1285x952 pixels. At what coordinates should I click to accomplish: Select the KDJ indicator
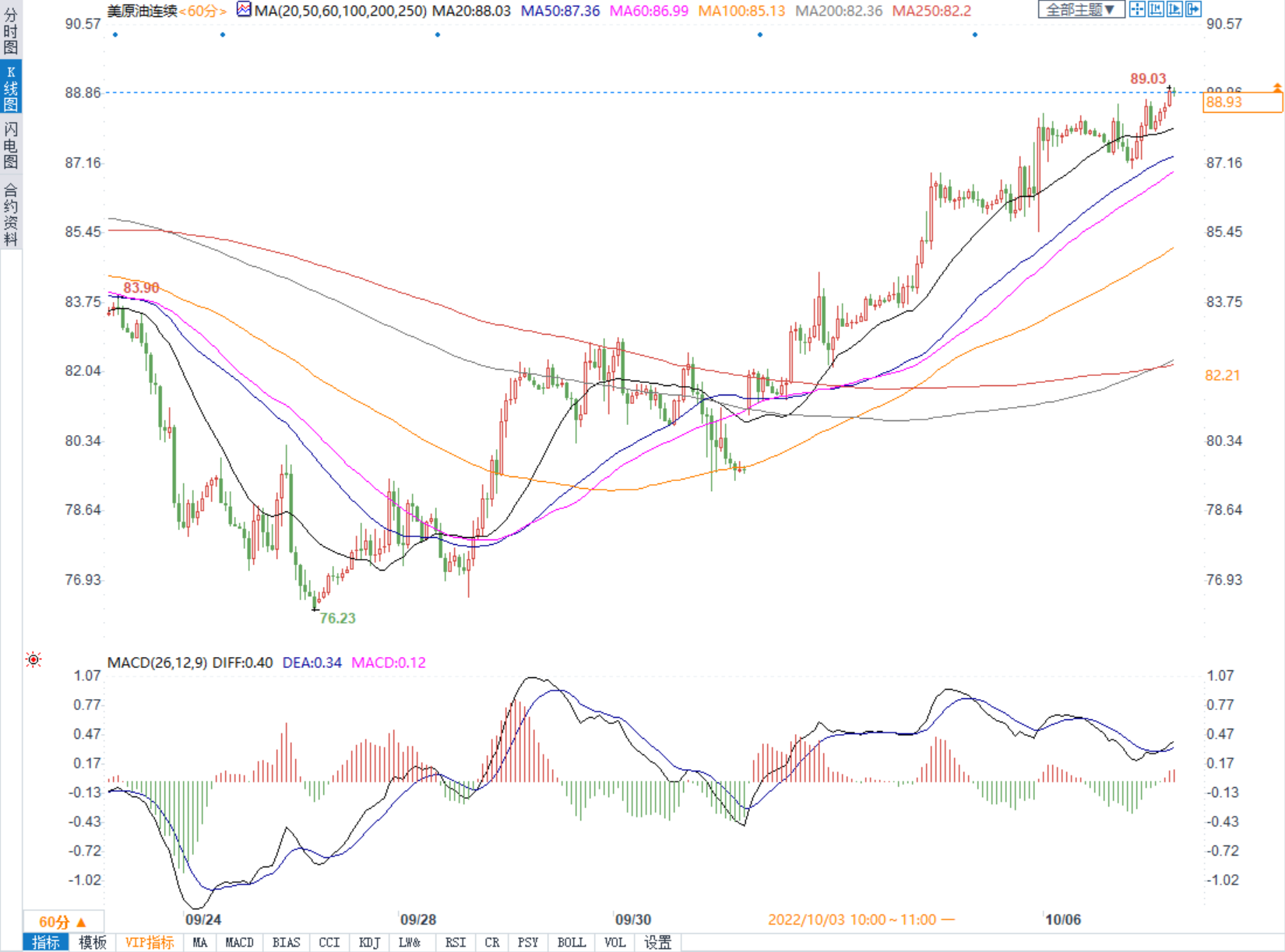click(x=369, y=943)
